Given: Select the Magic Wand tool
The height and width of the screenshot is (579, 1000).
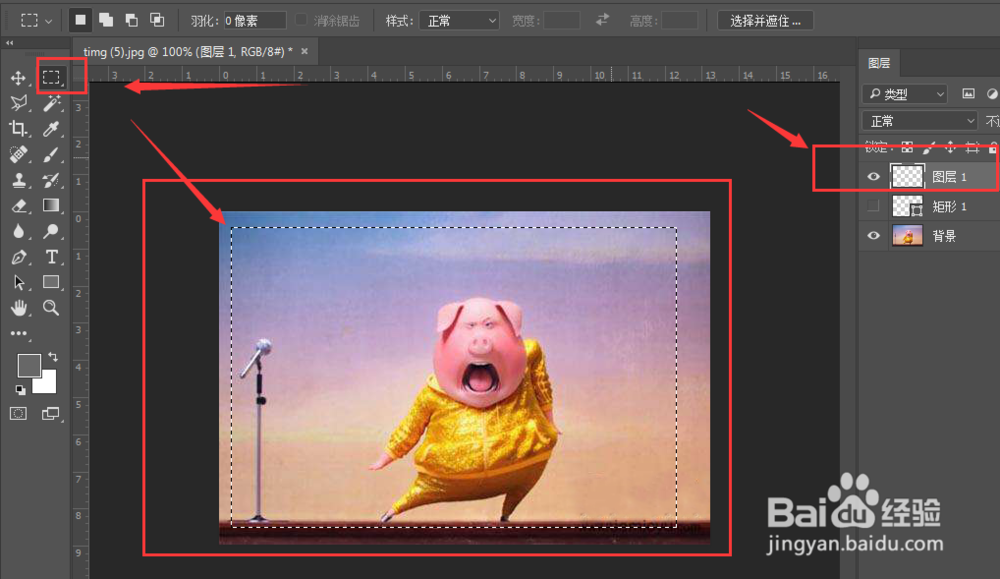Looking at the screenshot, I should point(51,103).
